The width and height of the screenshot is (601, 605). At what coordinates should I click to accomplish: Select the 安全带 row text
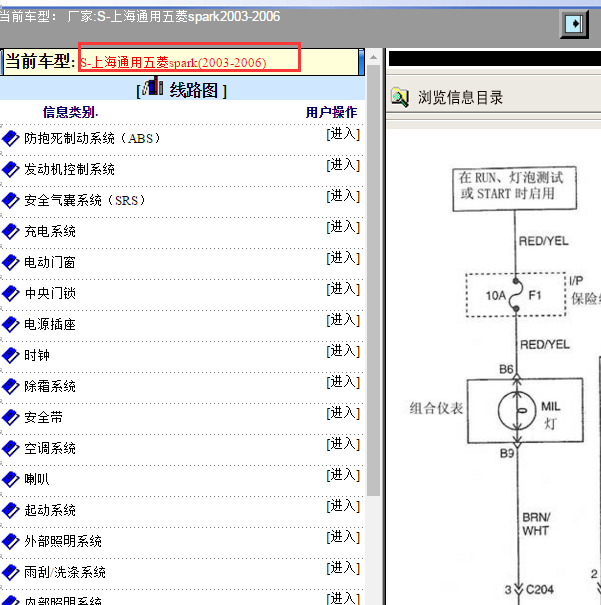click(43, 417)
